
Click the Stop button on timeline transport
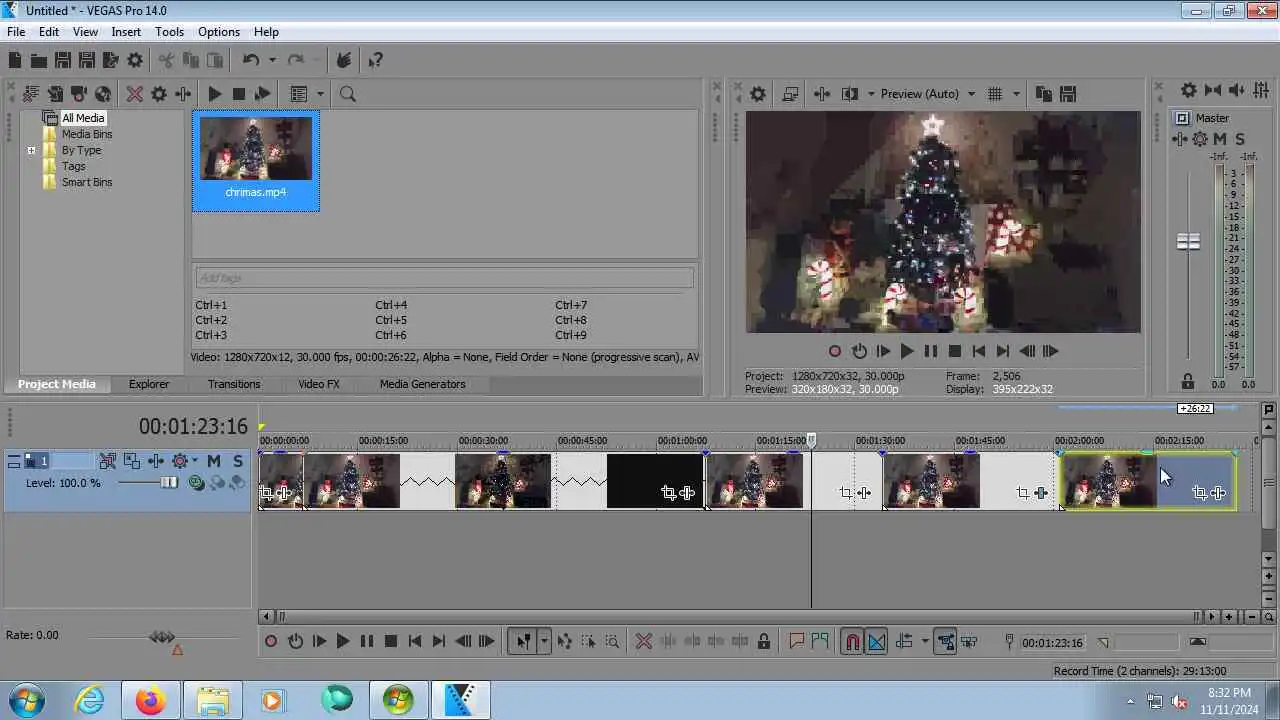[391, 642]
